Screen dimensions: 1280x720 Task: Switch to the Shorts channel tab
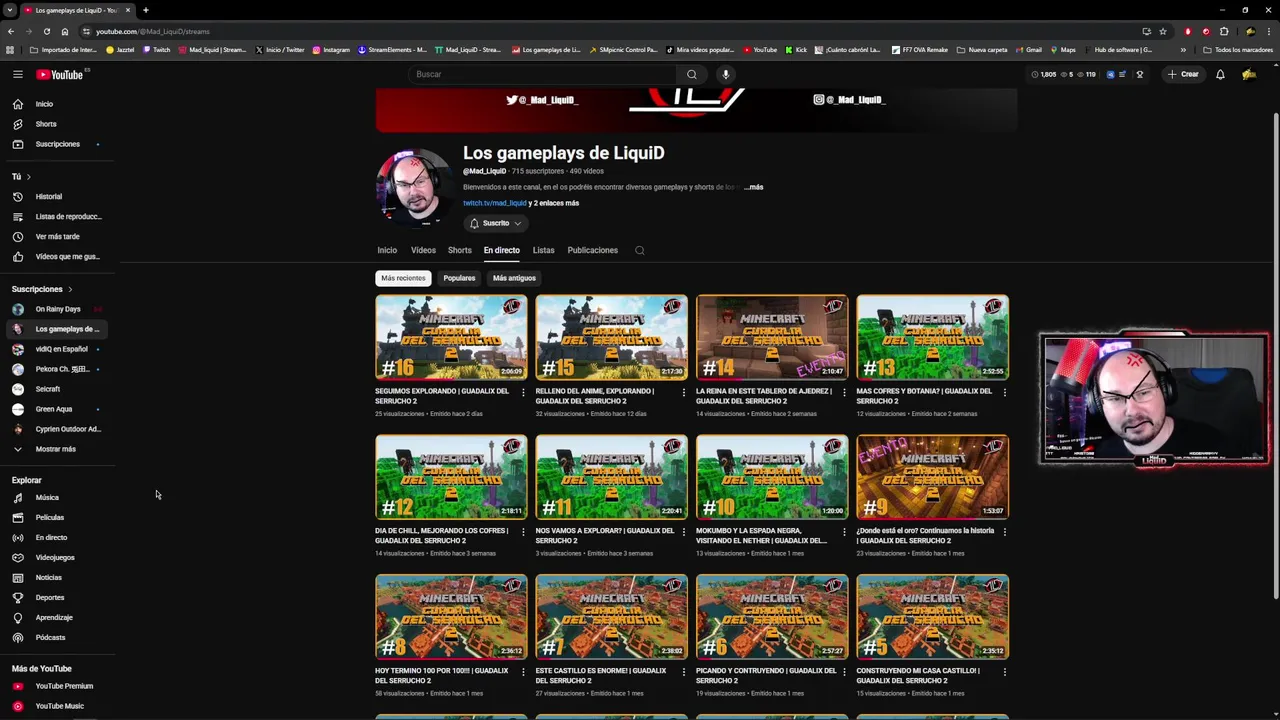point(459,250)
